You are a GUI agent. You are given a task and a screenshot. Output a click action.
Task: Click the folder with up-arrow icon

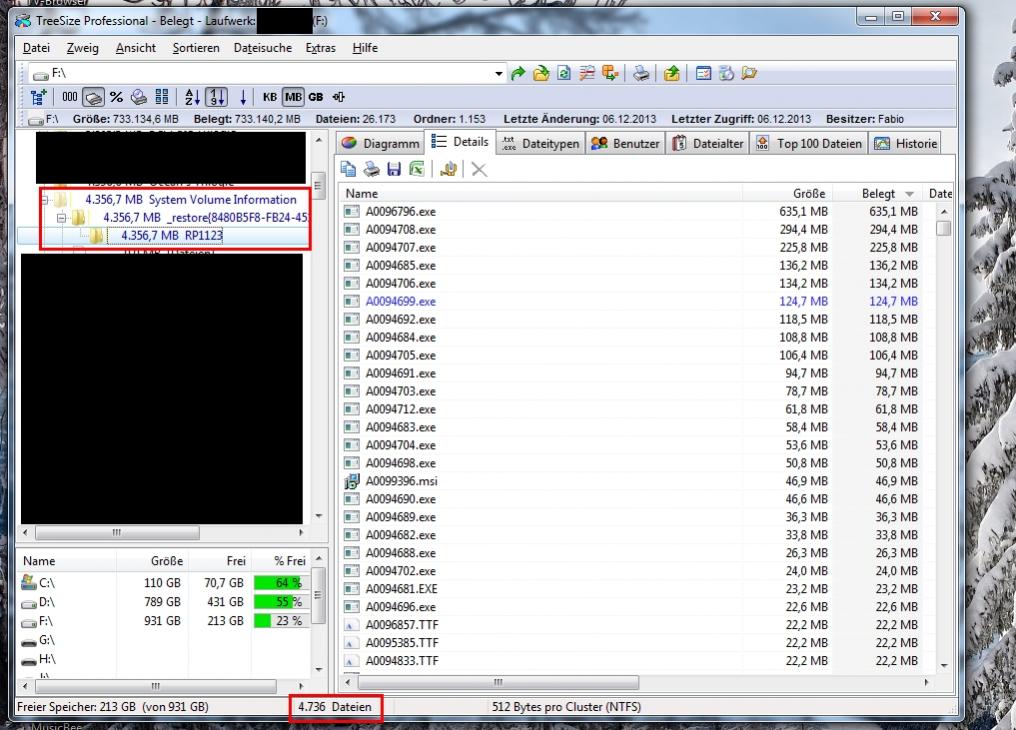point(672,74)
